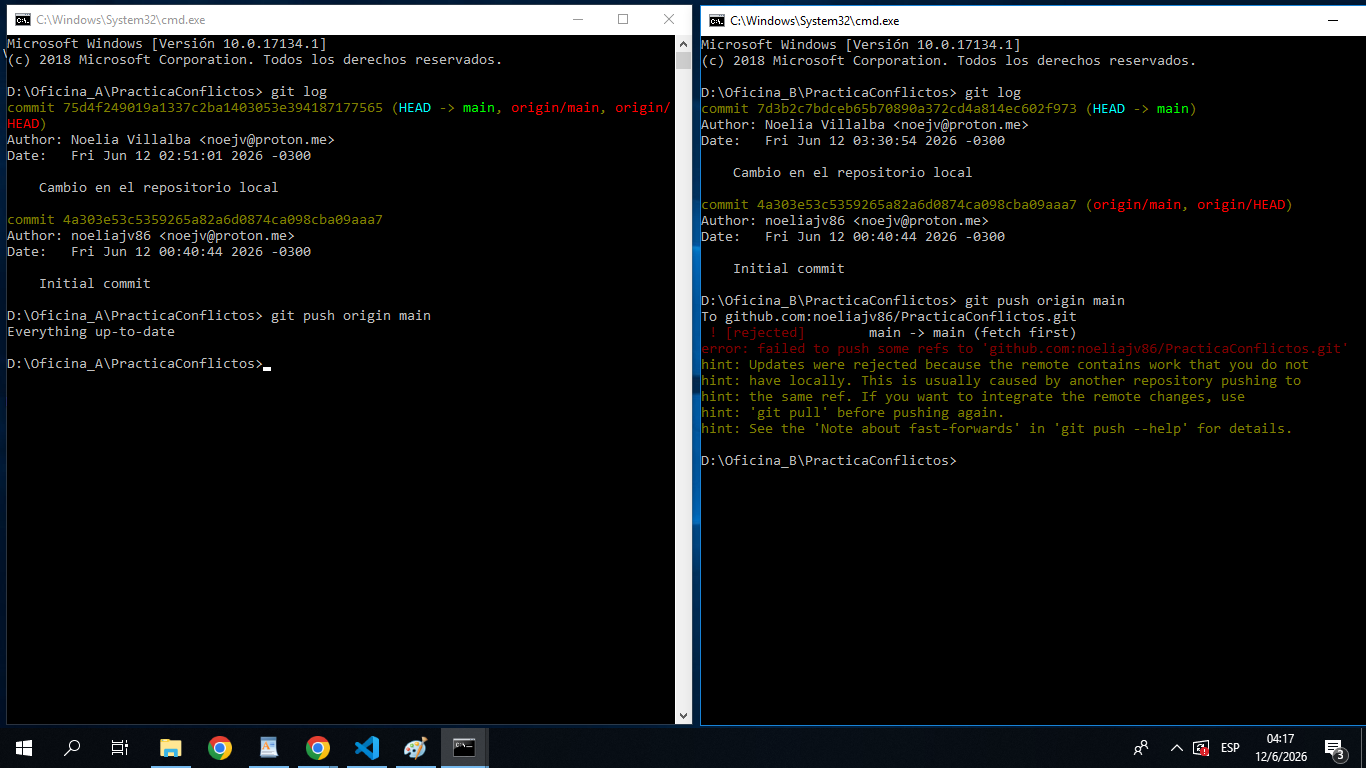Open the document app icon between the Chrome icons
This screenshot has height=768, width=1366.
269,747
